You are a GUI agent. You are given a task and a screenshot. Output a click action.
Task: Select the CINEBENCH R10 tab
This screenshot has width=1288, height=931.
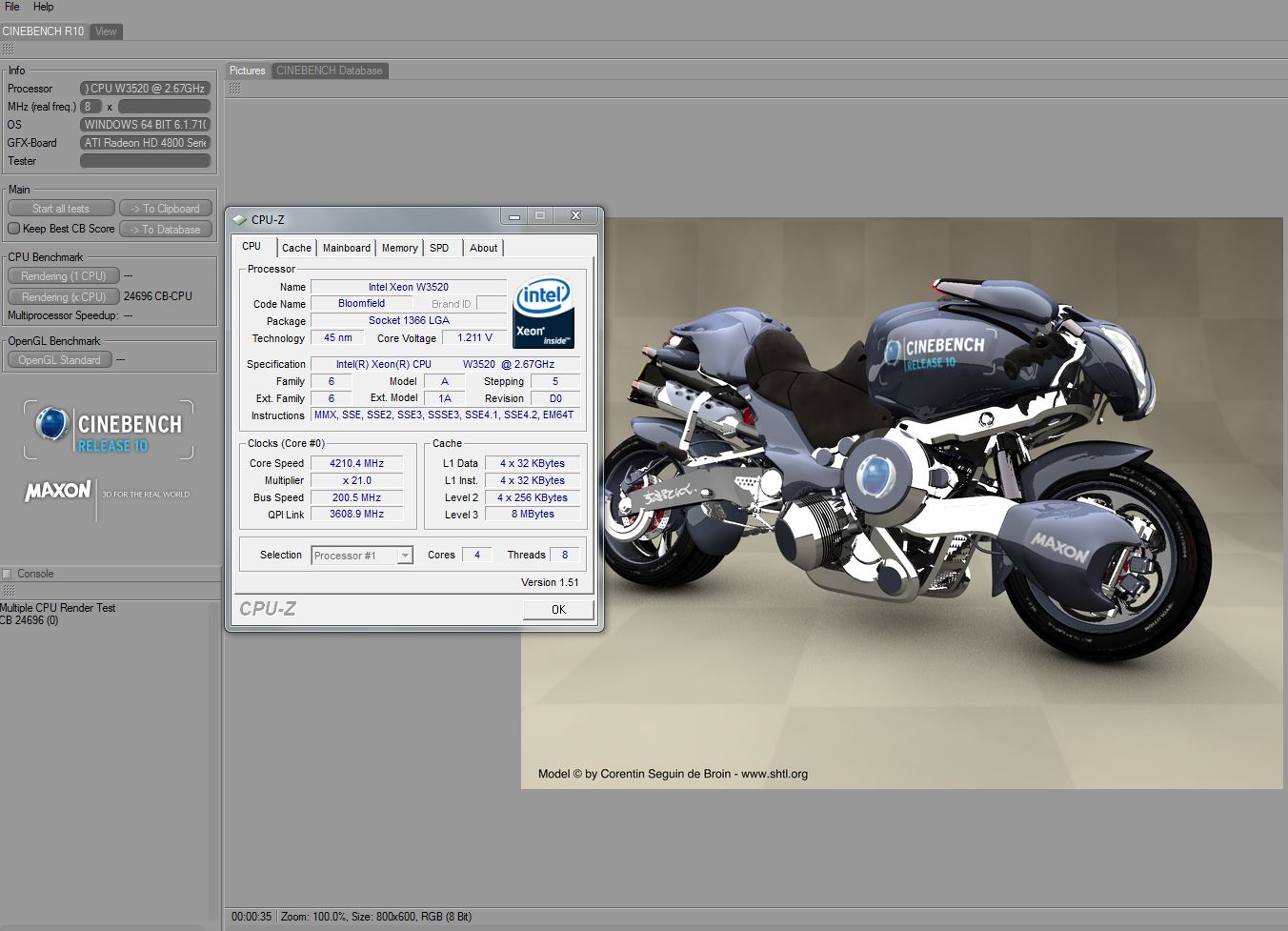pos(44,31)
